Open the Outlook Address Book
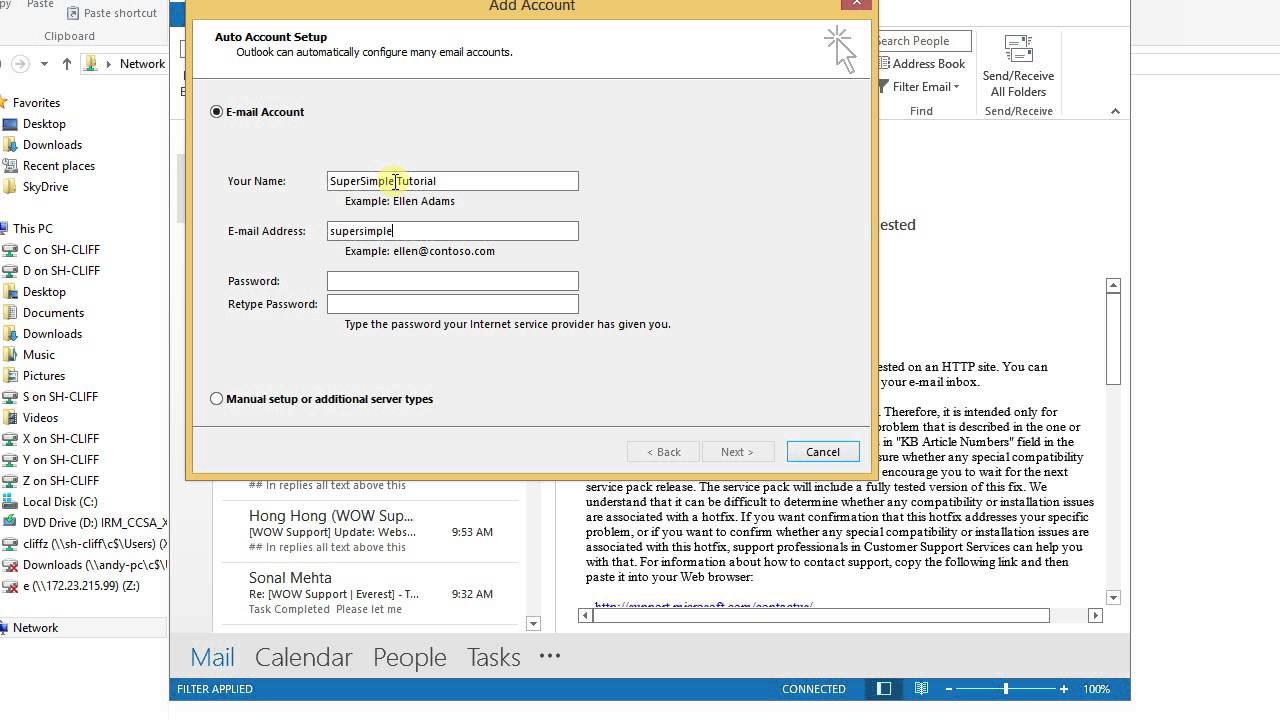The width and height of the screenshot is (1280, 720). 921,64
